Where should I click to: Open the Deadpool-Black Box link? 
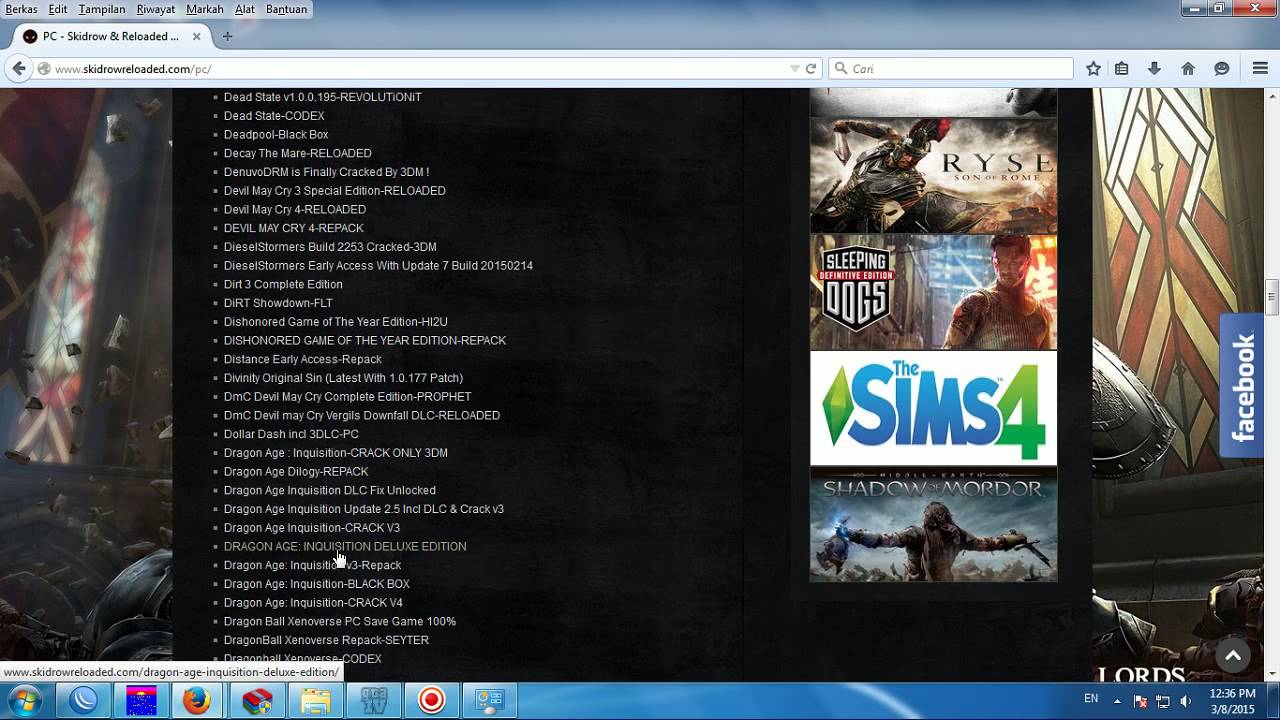pos(276,134)
